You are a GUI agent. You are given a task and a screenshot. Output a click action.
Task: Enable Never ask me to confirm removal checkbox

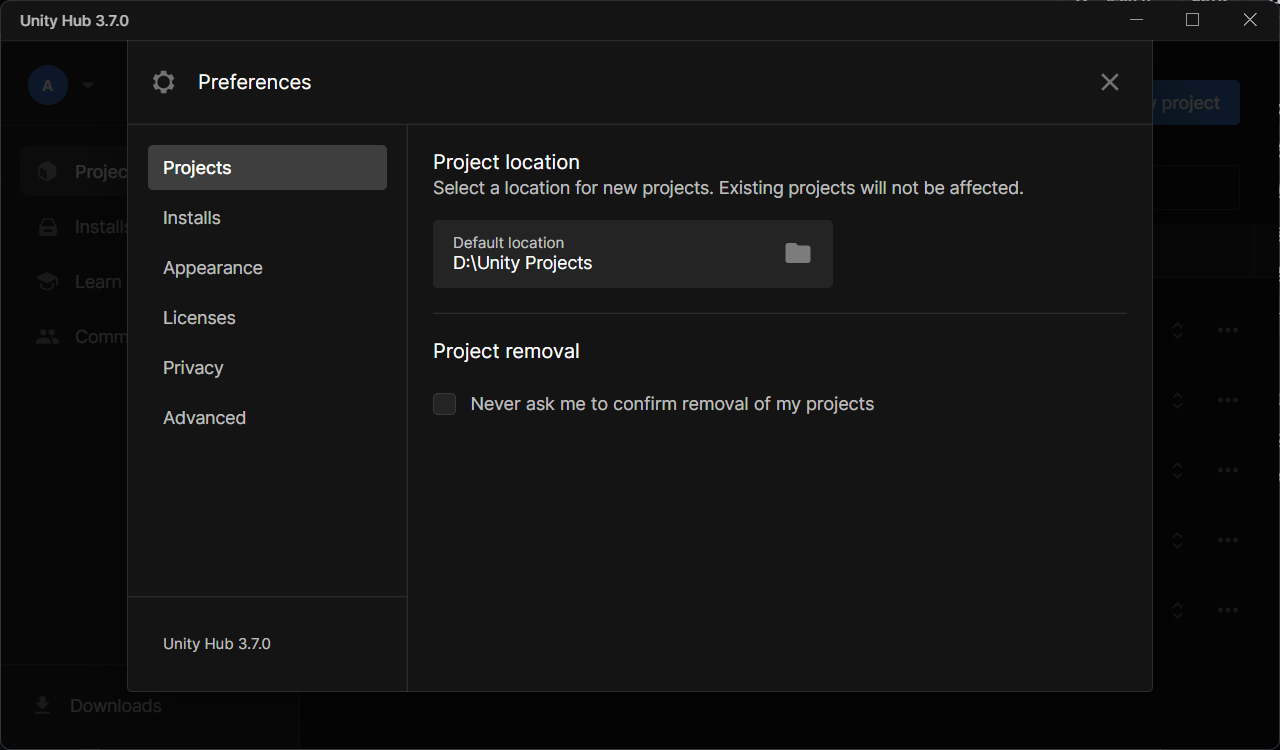point(444,404)
